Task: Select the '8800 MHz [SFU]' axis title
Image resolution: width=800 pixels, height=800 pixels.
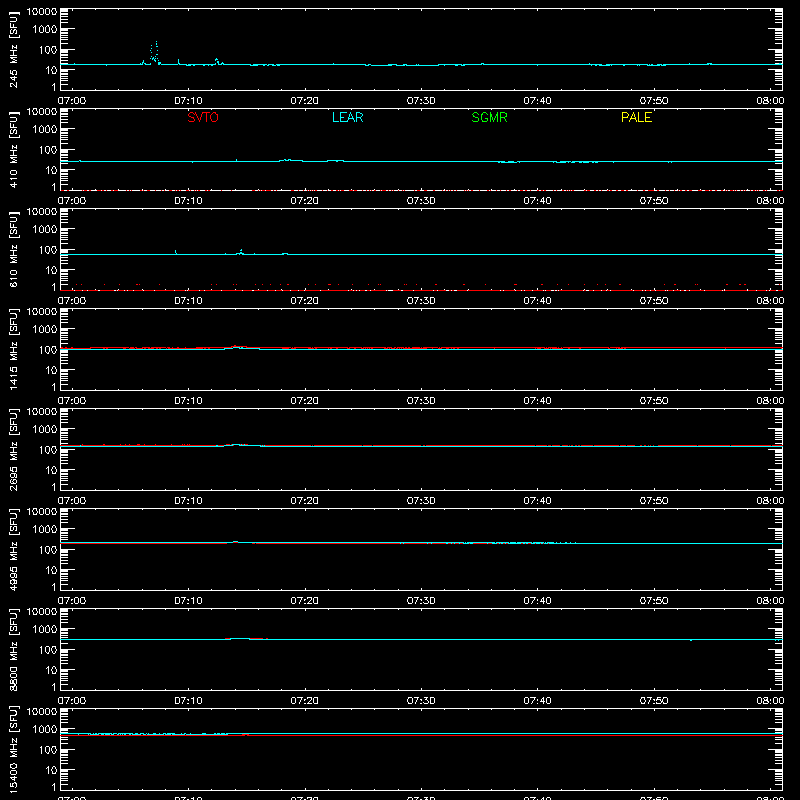Action: tap(14, 649)
